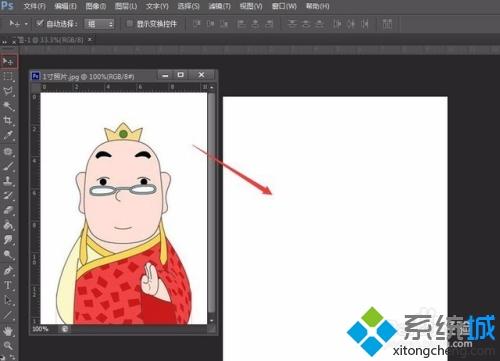Select the Paint Bucket tool
The image size is (500, 361).
pos(8,225)
